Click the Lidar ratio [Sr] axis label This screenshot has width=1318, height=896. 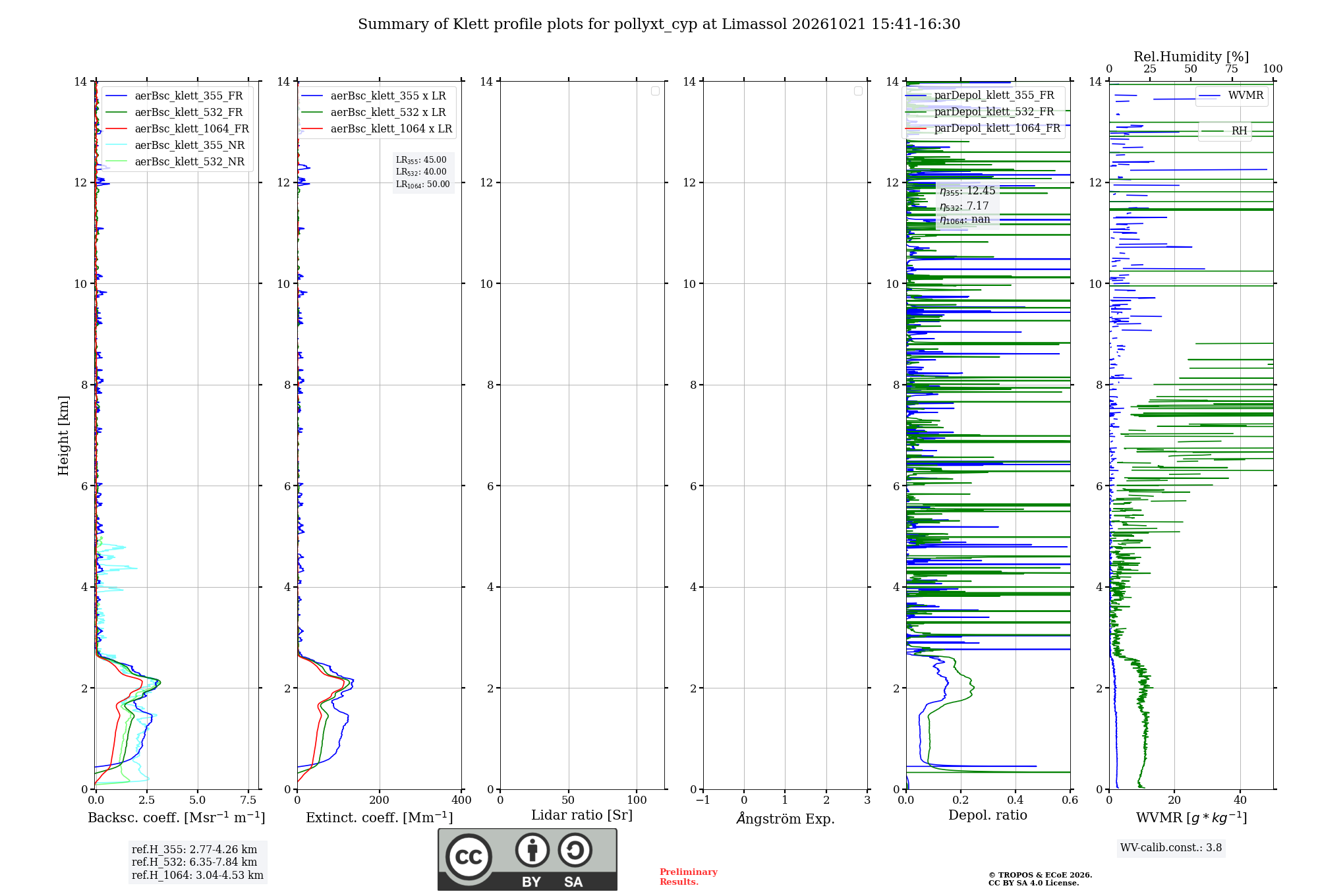[582, 816]
